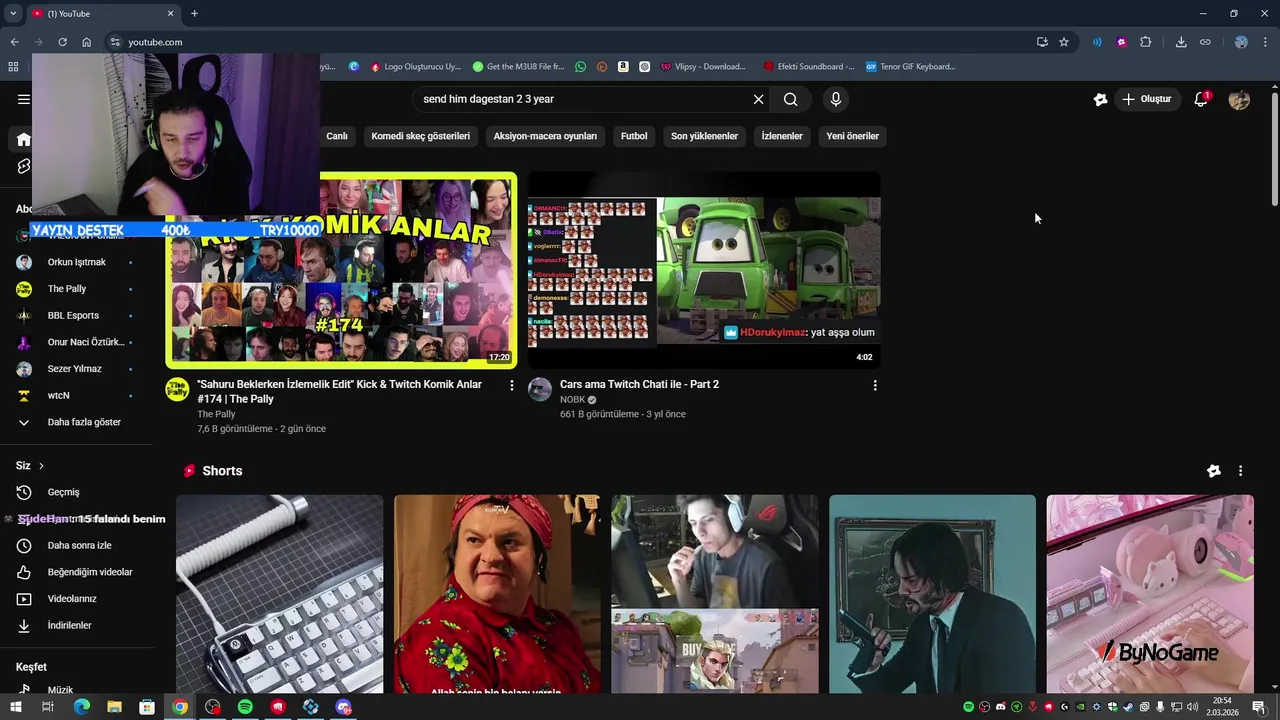Open the ByNoGame pink keyboard Short
Viewport: 1280px width, 720px height.
[1150, 594]
